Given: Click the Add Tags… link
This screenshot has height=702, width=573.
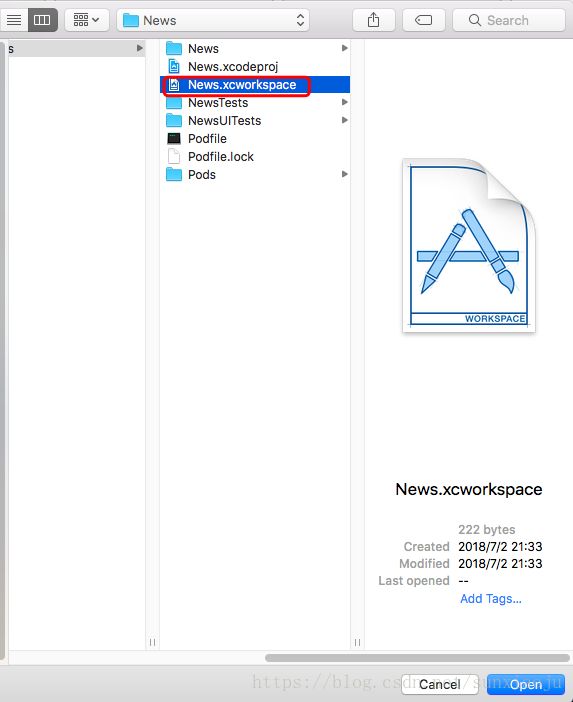Looking at the screenshot, I should (x=491, y=599).
